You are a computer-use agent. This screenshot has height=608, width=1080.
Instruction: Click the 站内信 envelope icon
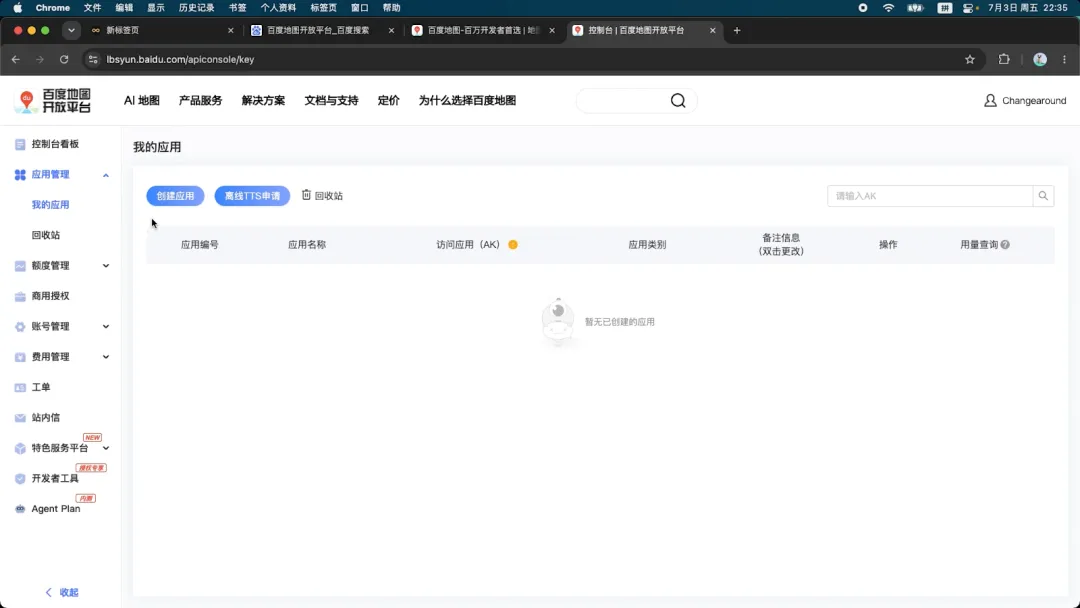coord(20,418)
